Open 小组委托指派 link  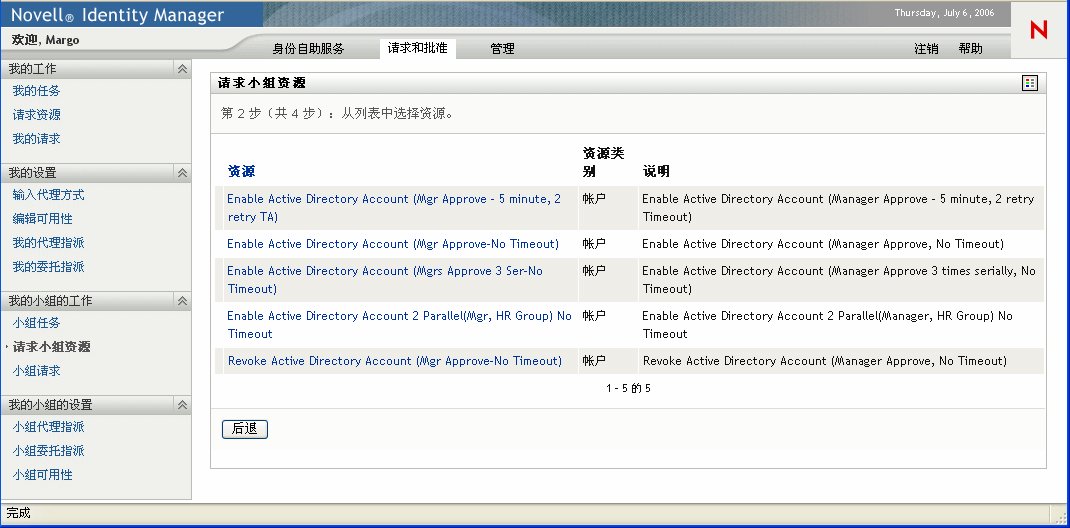[x=48, y=451]
